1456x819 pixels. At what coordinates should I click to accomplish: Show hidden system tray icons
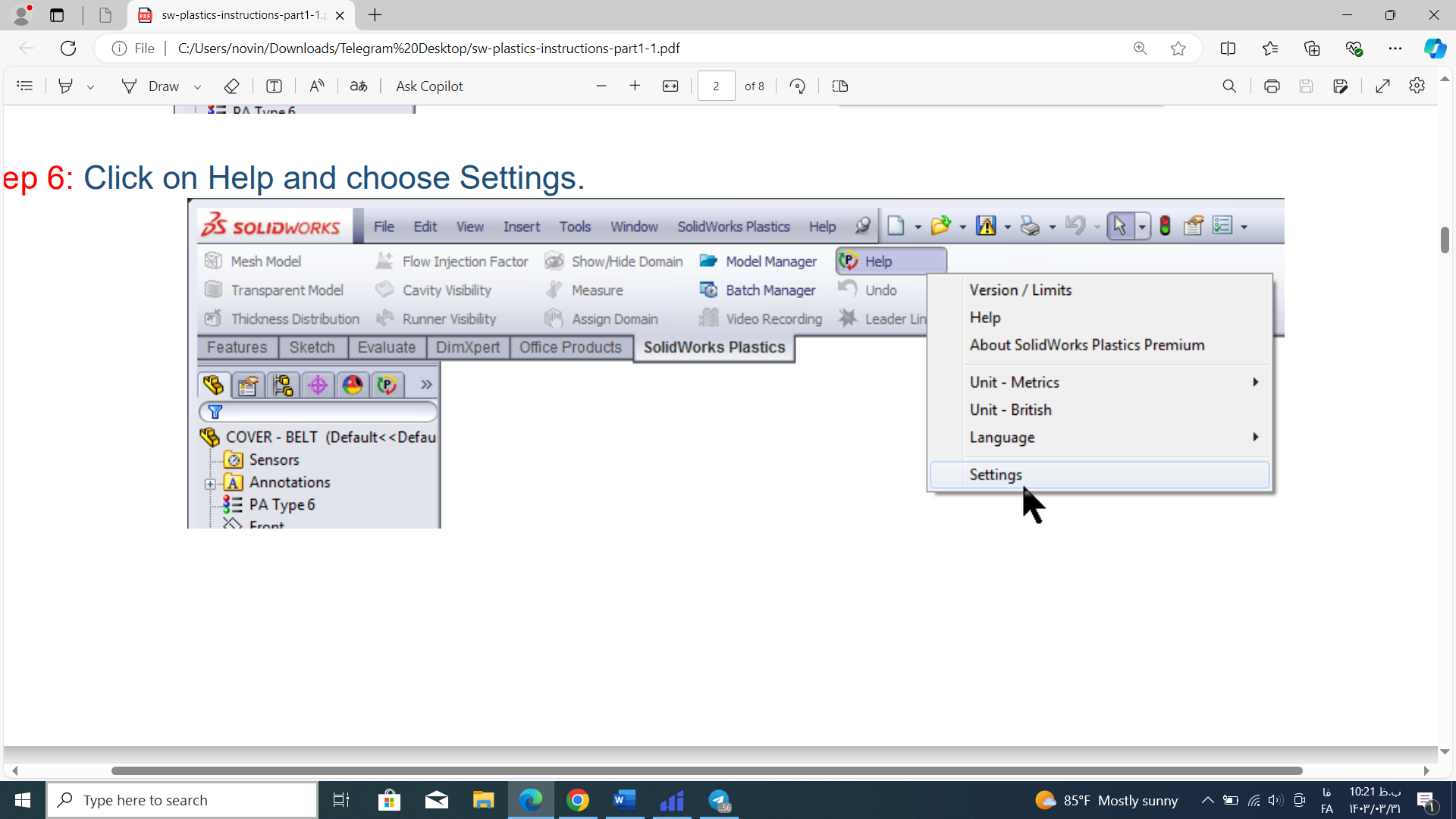(x=1207, y=800)
